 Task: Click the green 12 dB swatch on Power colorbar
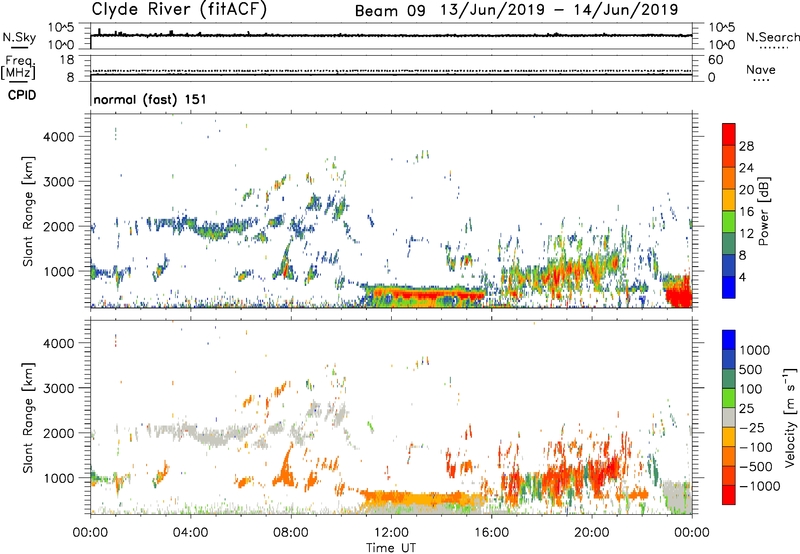pos(729,221)
